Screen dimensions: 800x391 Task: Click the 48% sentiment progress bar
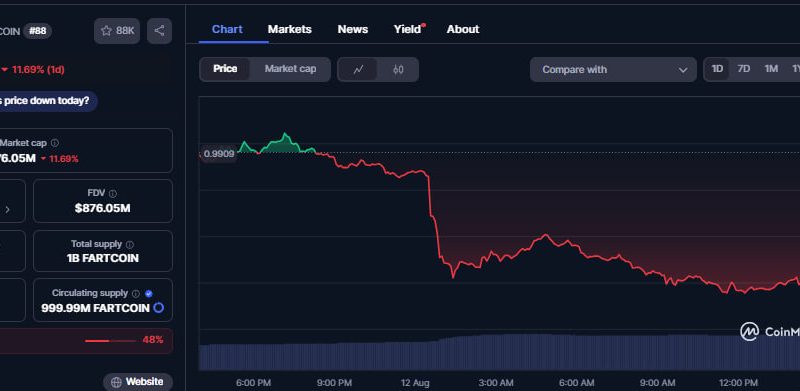click(x=110, y=340)
